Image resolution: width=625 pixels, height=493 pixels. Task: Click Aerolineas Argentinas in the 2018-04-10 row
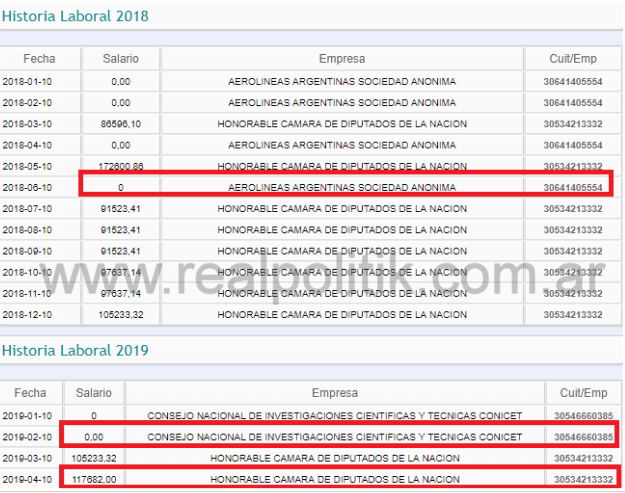point(342,145)
